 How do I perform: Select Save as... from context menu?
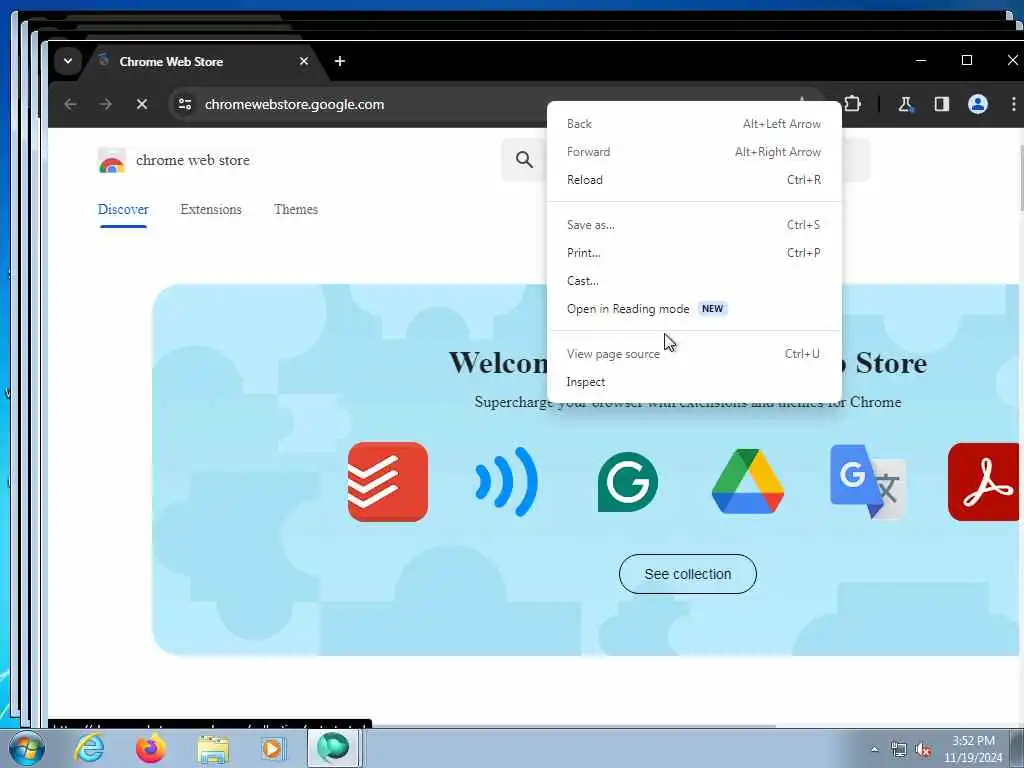click(x=694, y=225)
